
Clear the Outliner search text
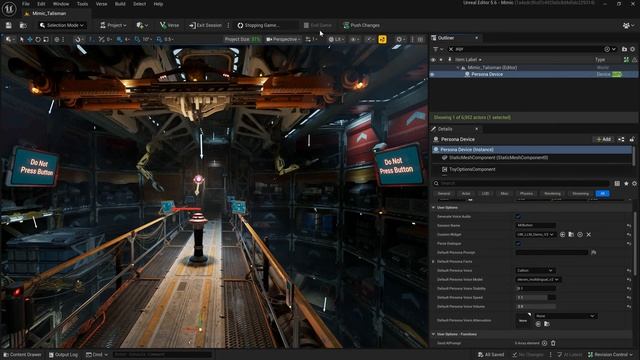point(451,49)
